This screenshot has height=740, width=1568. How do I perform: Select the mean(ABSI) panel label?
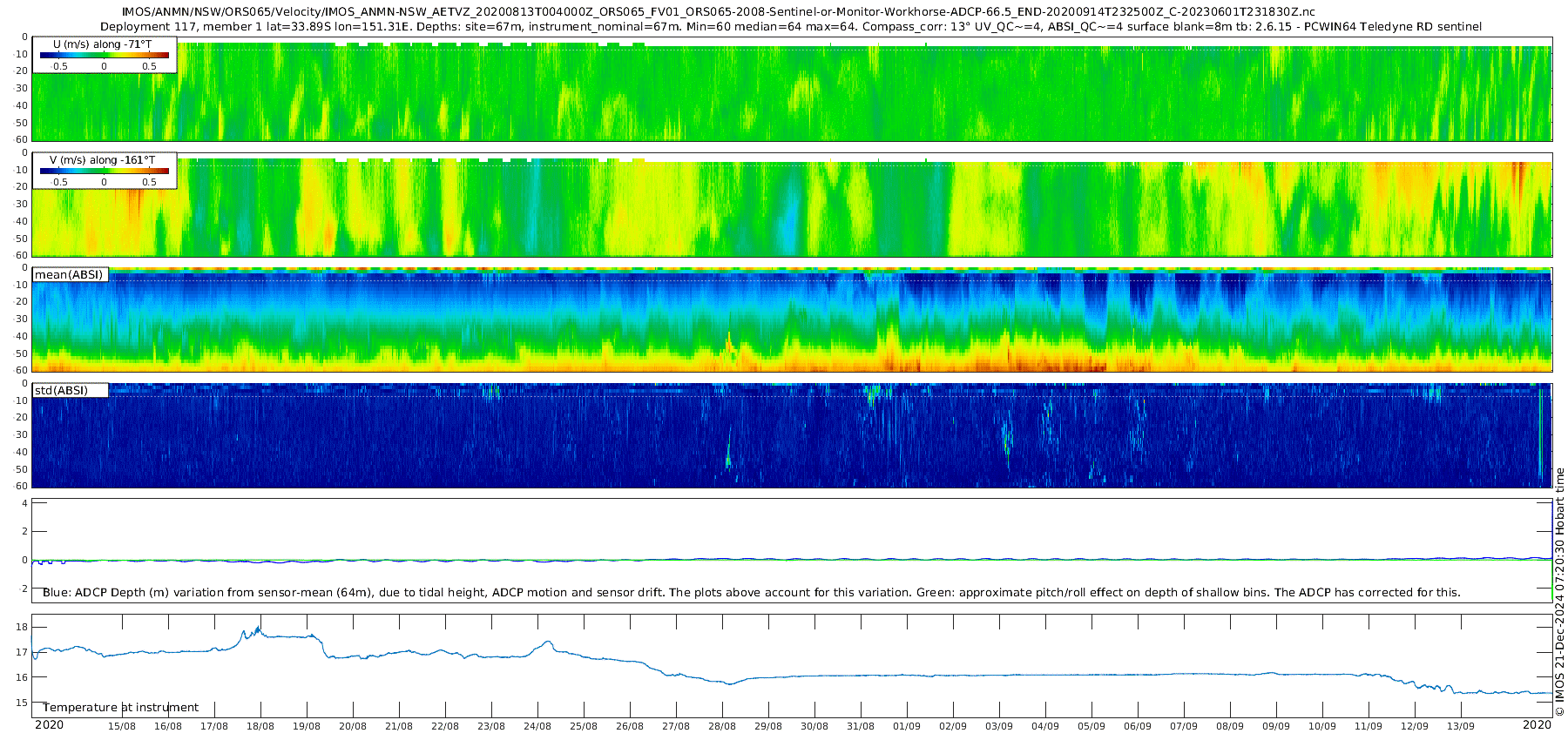pos(69,275)
